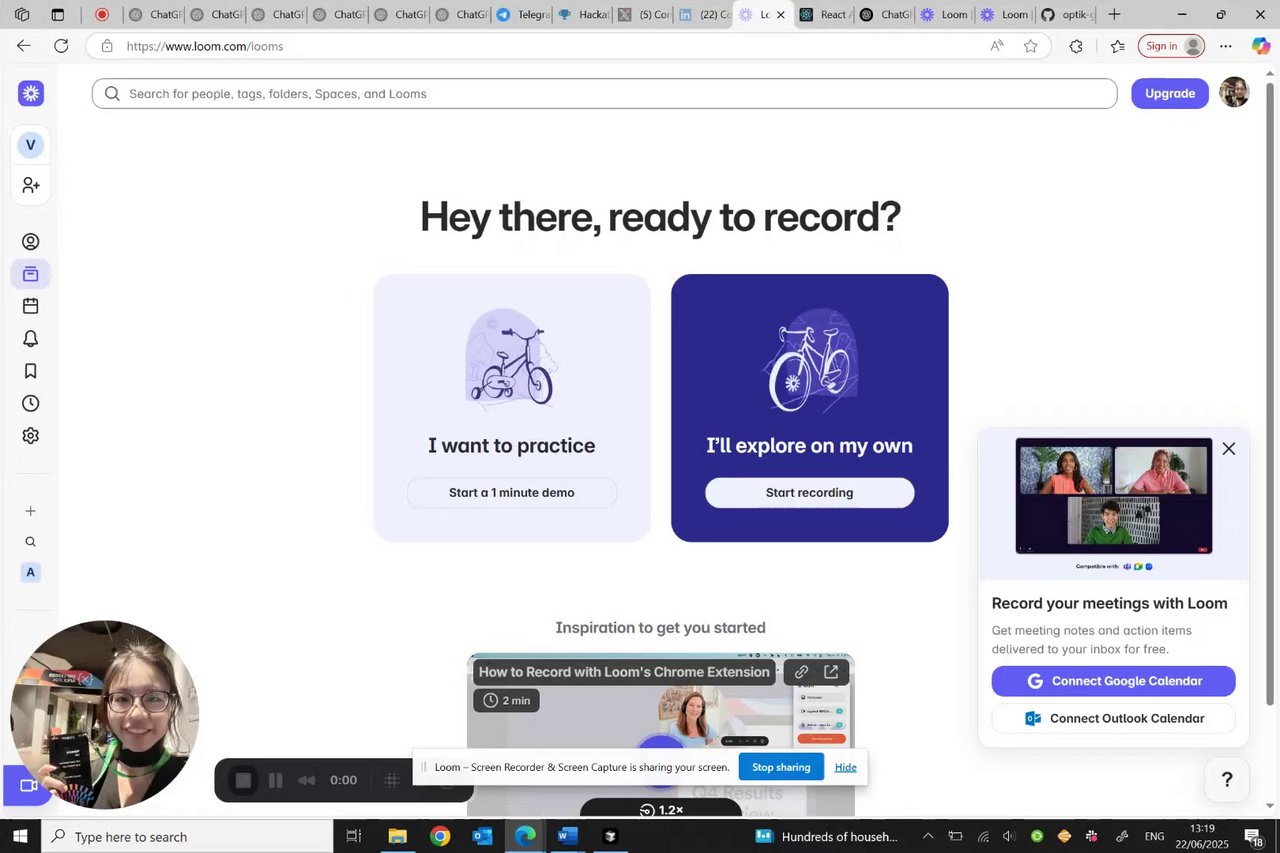This screenshot has height=853, width=1280.
Task: Open the notifications bell icon
Action: 31,339
